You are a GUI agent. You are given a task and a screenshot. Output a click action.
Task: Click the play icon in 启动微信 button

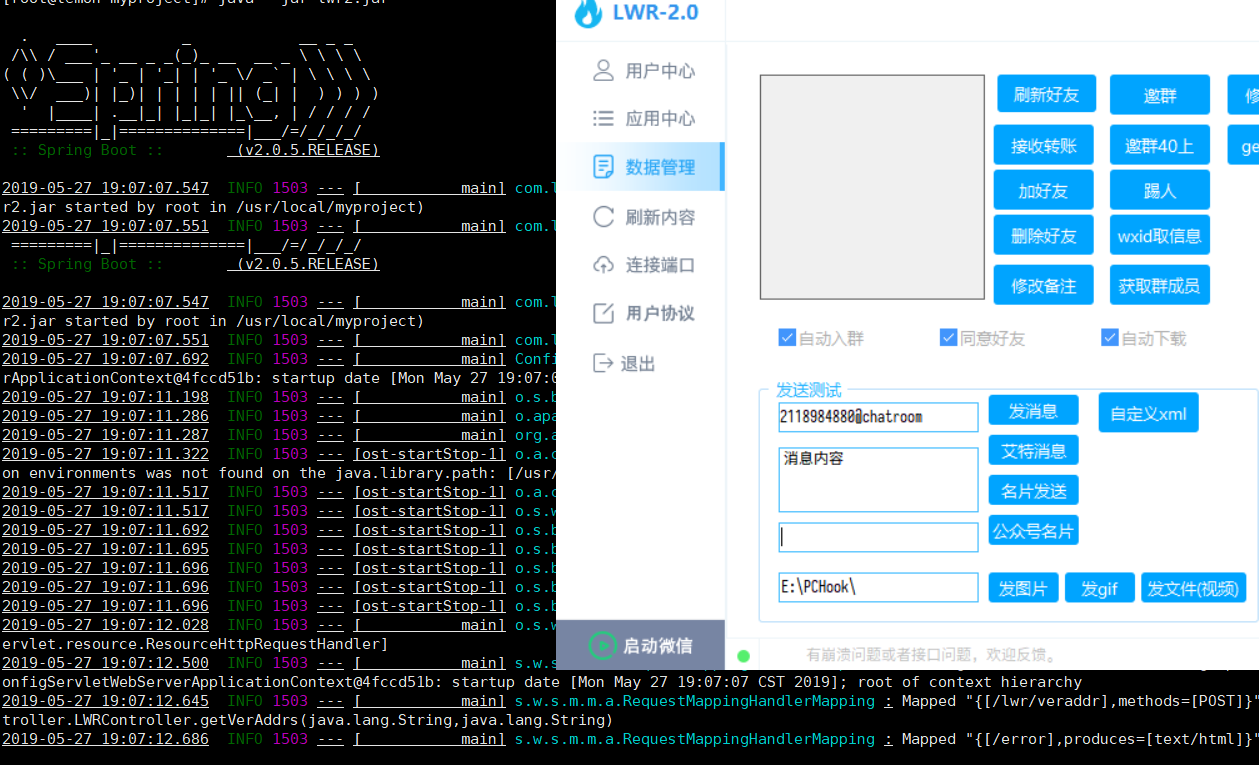point(602,645)
